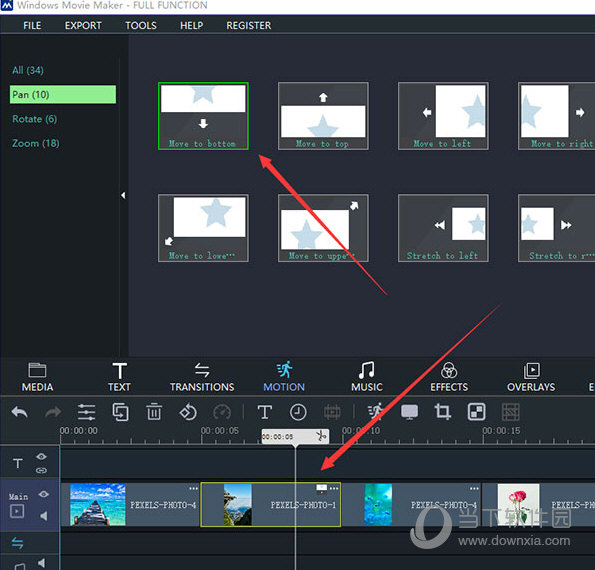This screenshot has height=570, width=595.
Task: Open the EXPORT menu
Action: tap(83, 25)
